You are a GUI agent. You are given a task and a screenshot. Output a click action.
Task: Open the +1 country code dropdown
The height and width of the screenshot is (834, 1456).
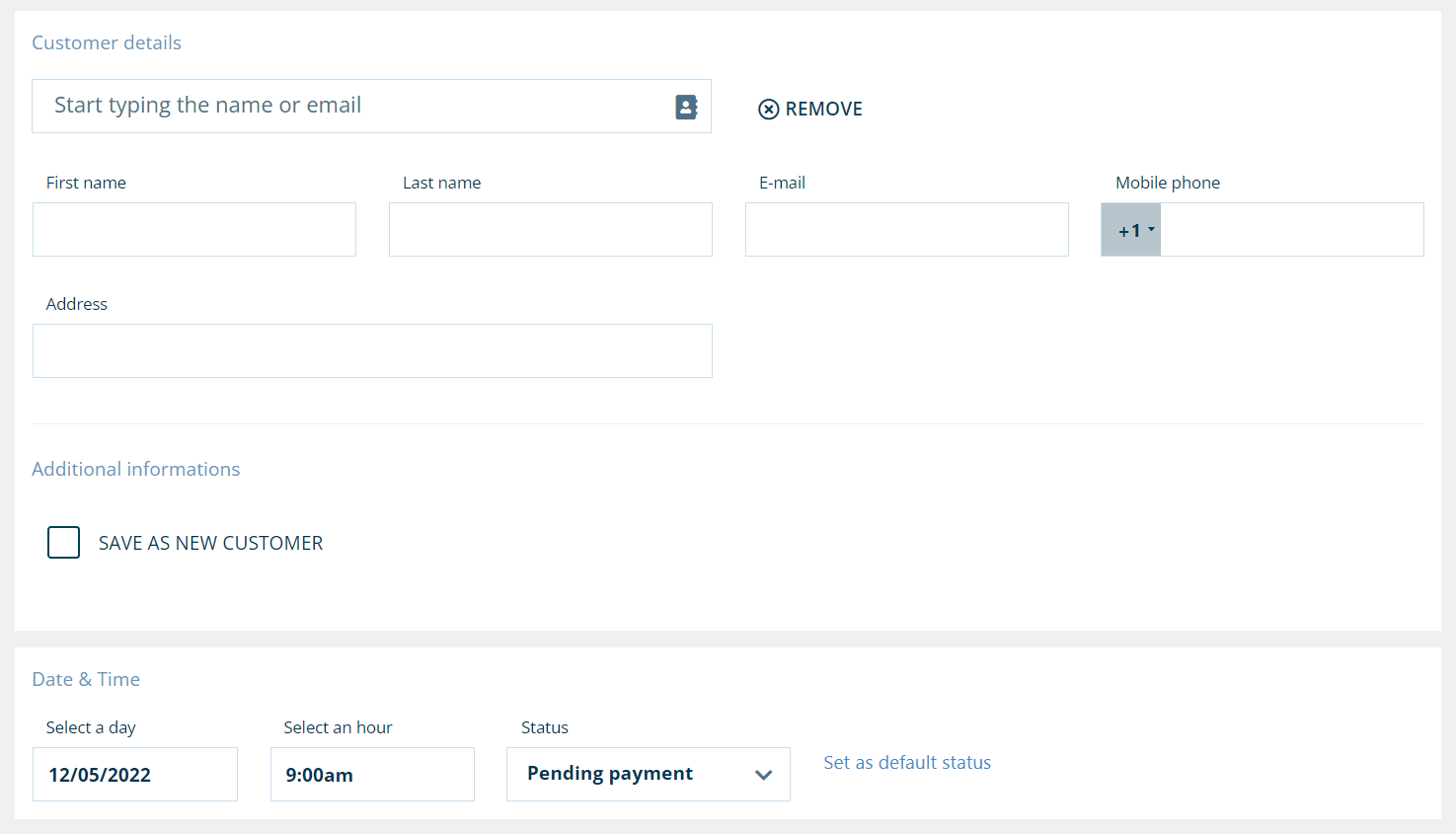(1131, 230)
